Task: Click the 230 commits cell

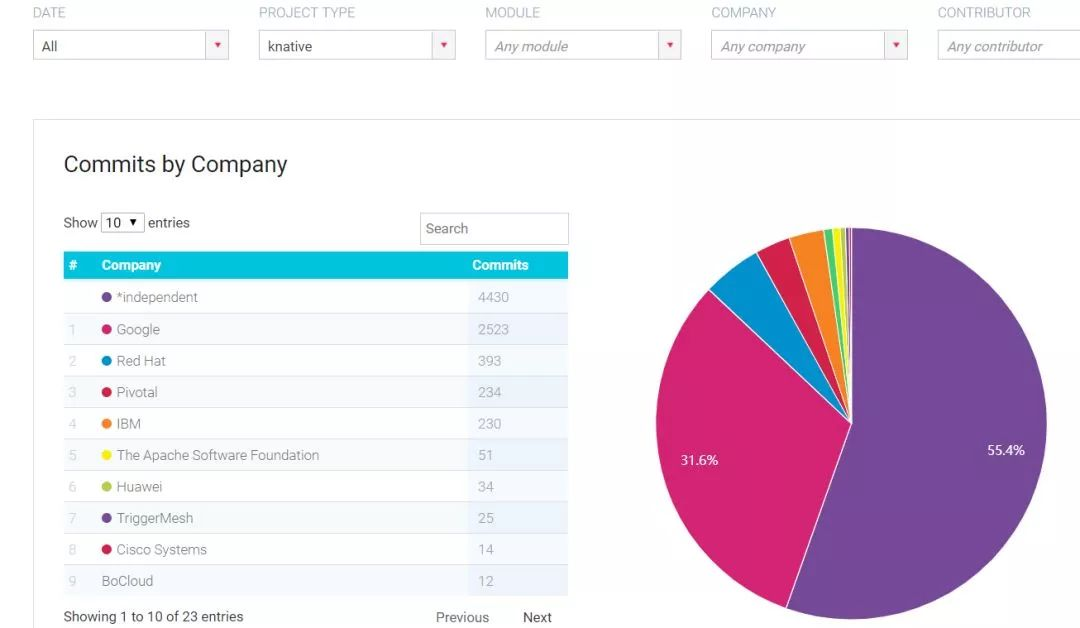Action: tap(518, 423)
